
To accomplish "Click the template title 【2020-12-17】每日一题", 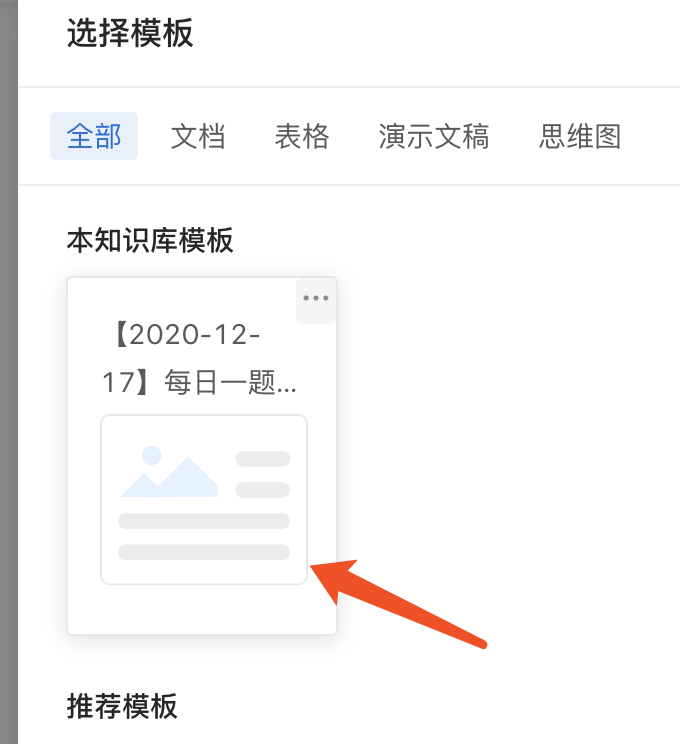I will point(200,358).
